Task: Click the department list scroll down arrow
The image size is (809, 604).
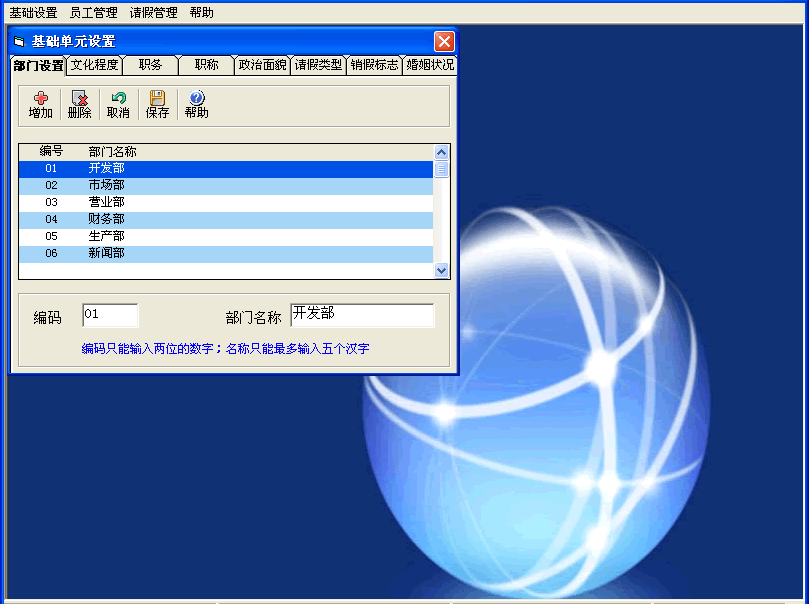Action: tap(441, 270)
